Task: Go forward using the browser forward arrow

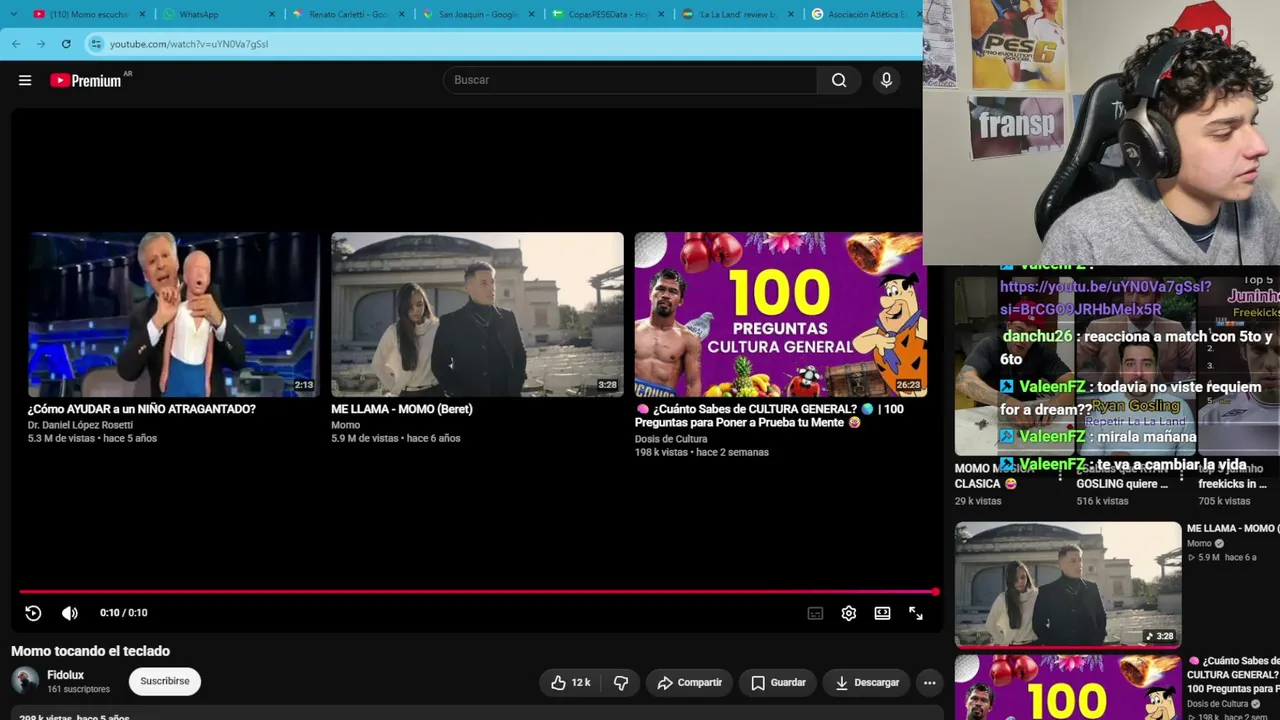Action: 41,44
